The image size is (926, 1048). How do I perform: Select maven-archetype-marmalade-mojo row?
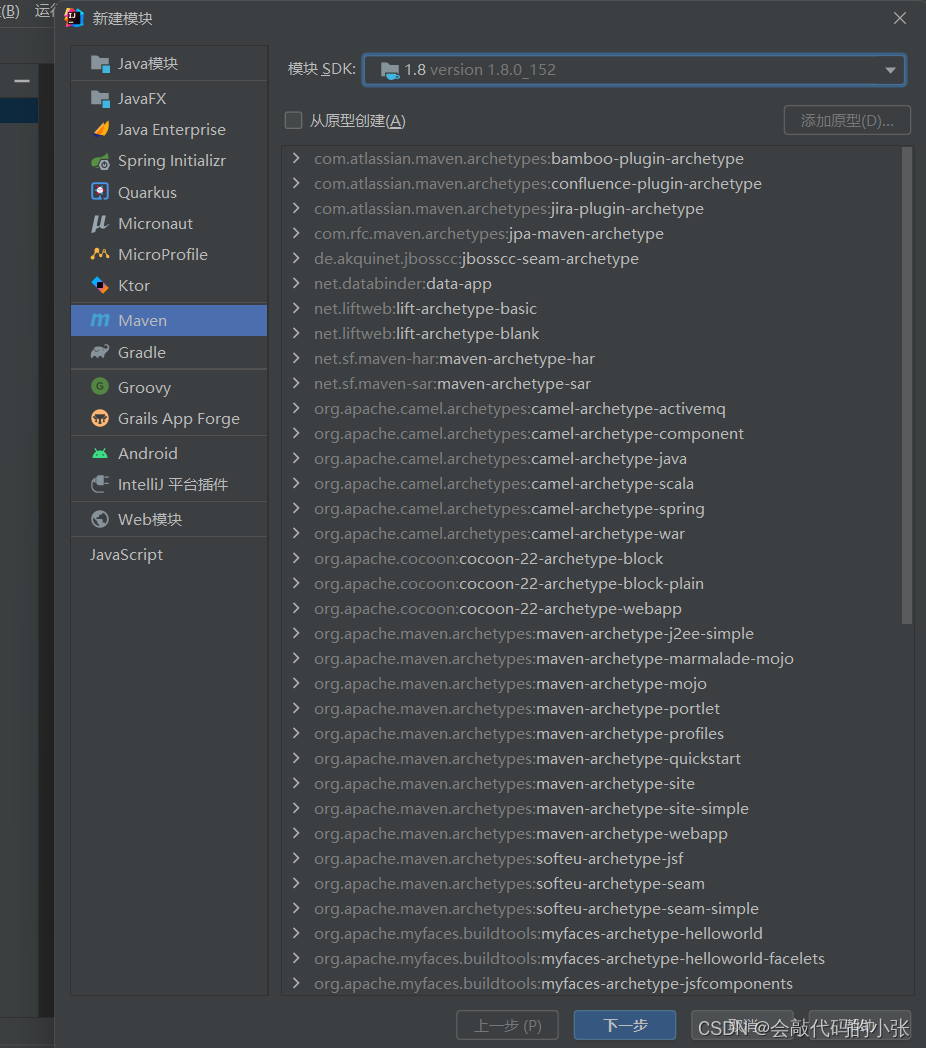[592, 658]
